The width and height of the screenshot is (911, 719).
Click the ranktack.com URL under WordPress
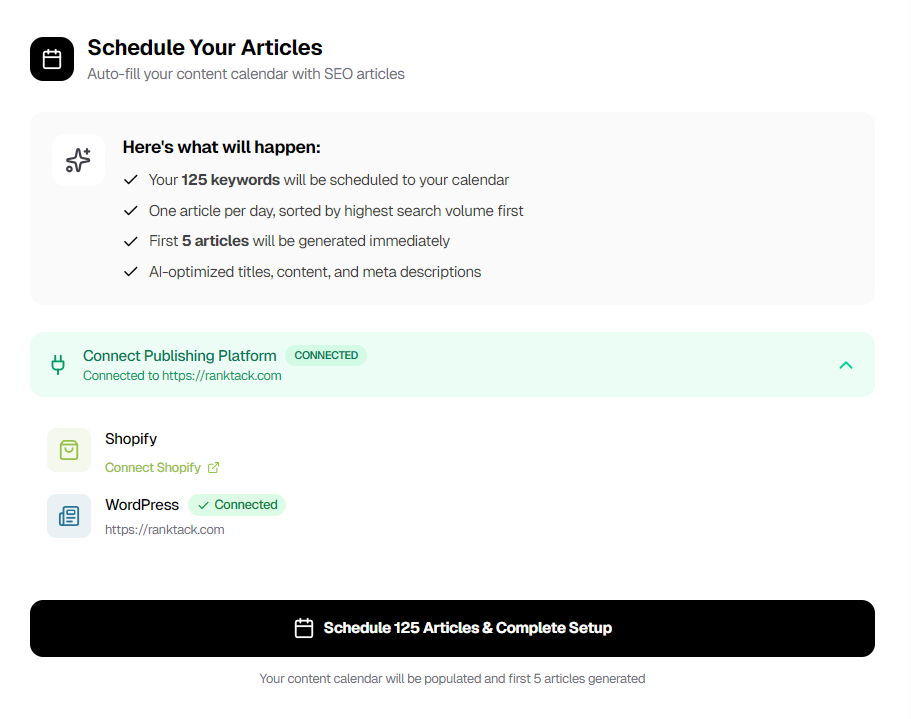click(165, 530)
